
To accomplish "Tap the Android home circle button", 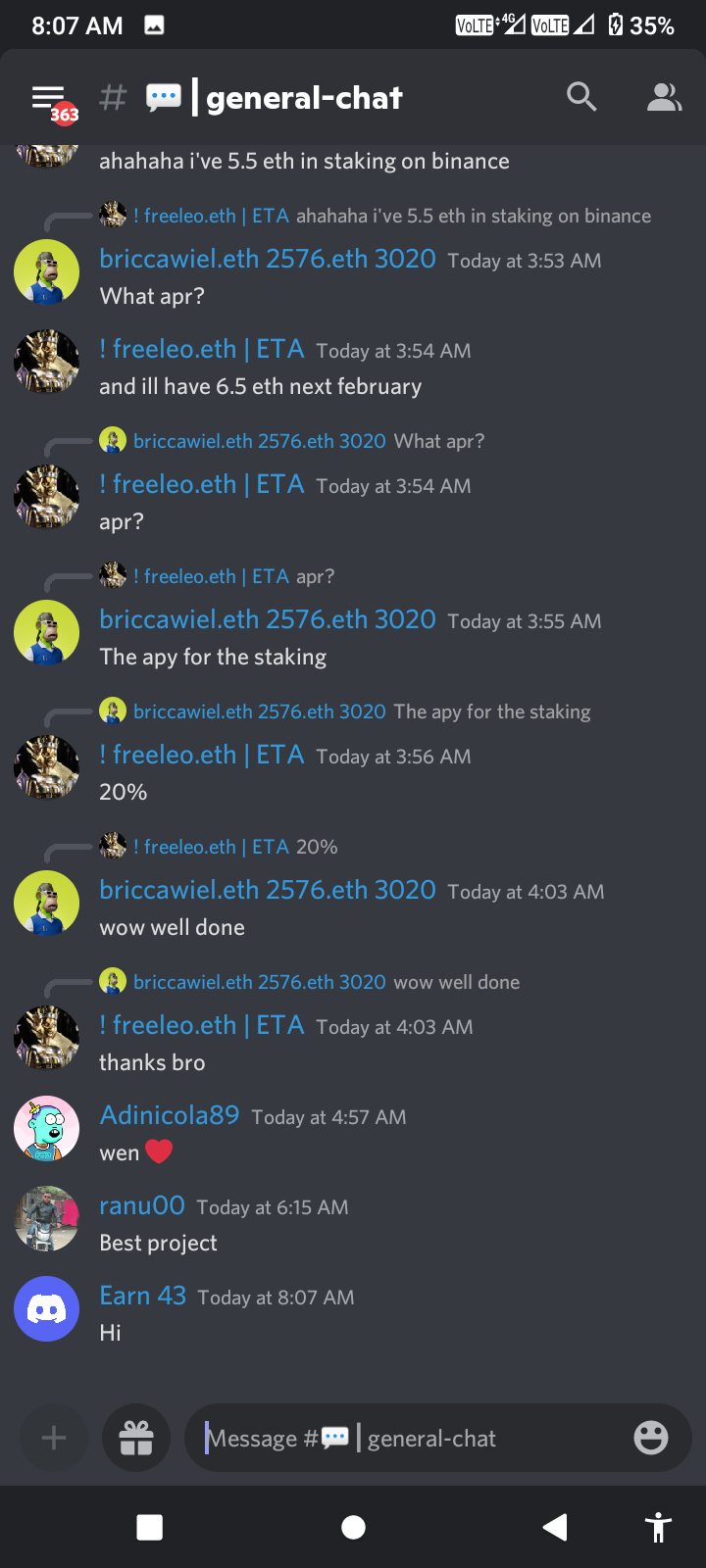I will [x=353, y=1527].
